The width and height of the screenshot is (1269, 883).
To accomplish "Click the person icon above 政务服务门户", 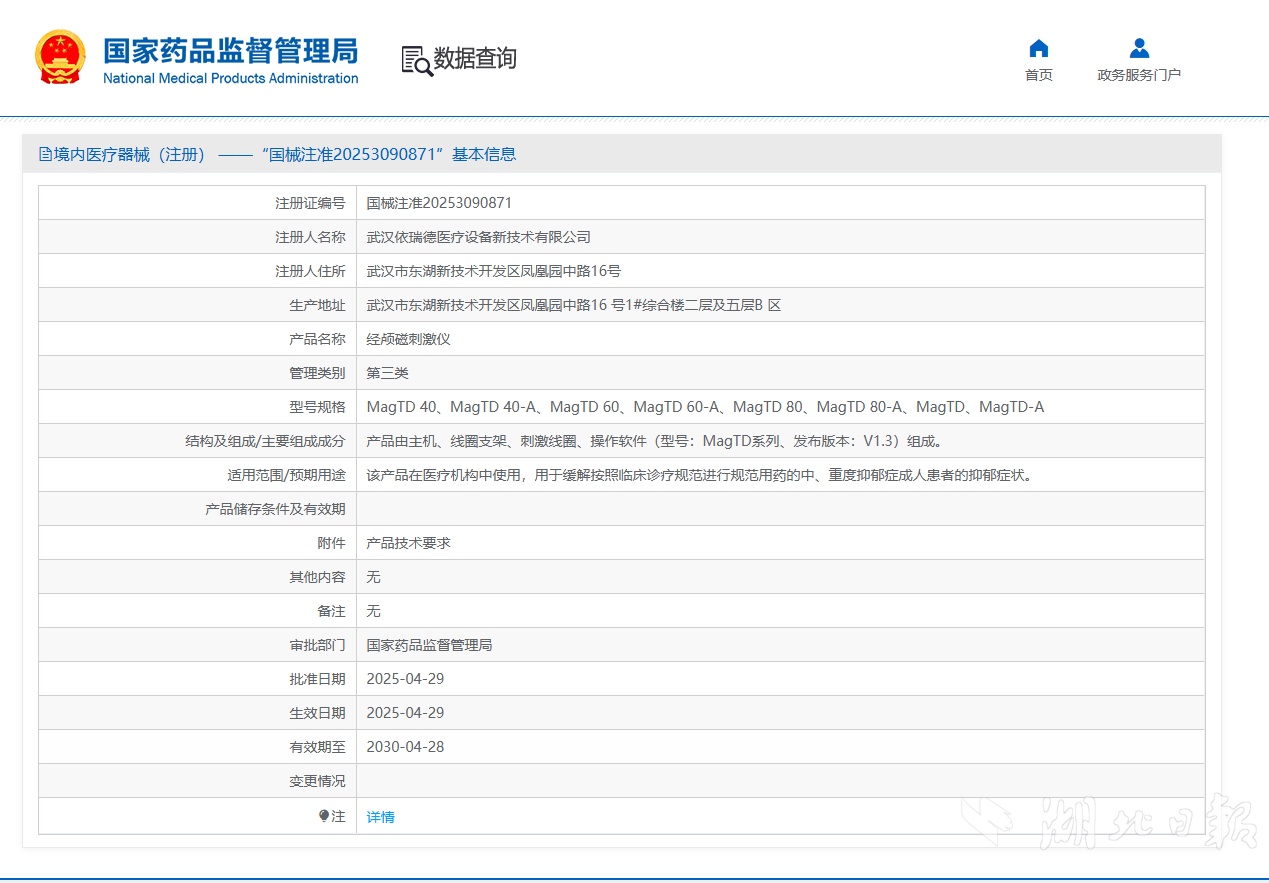I will [x=1139, y=48].
